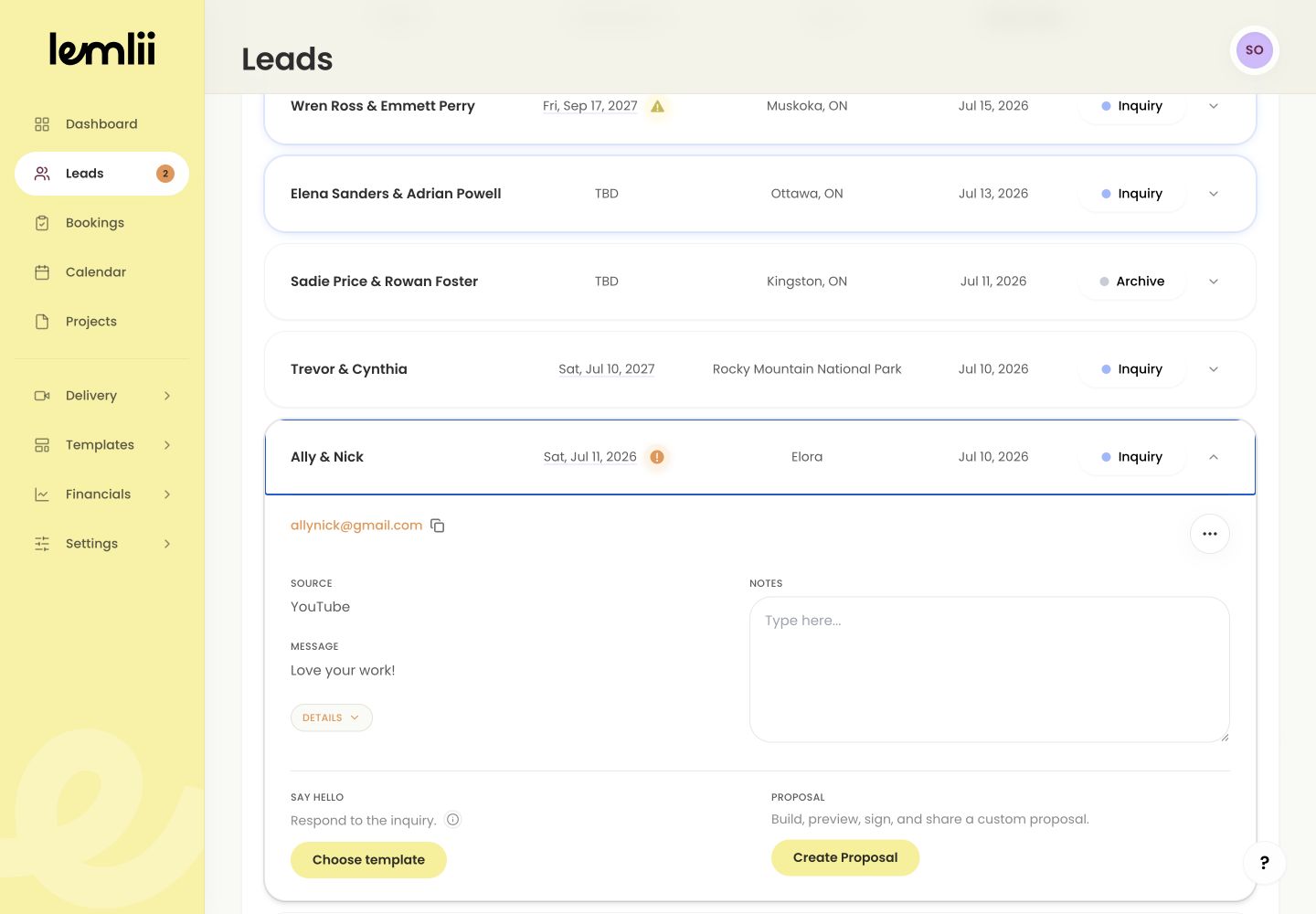Image resolution: width=1316 pixels, height=914 pixels.
Task: Expand the Trevor & Cynthia lead row
Action: 1214,369
